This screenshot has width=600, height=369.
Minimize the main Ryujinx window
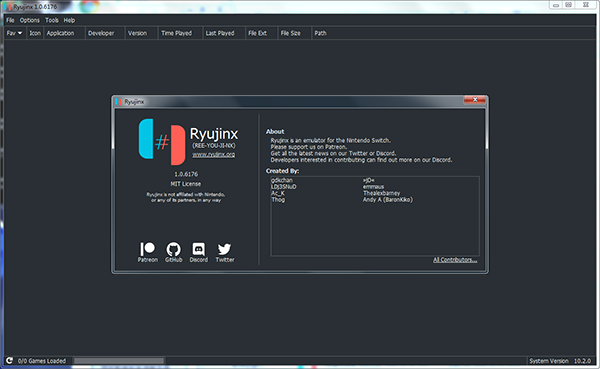(x=556, y=5)
